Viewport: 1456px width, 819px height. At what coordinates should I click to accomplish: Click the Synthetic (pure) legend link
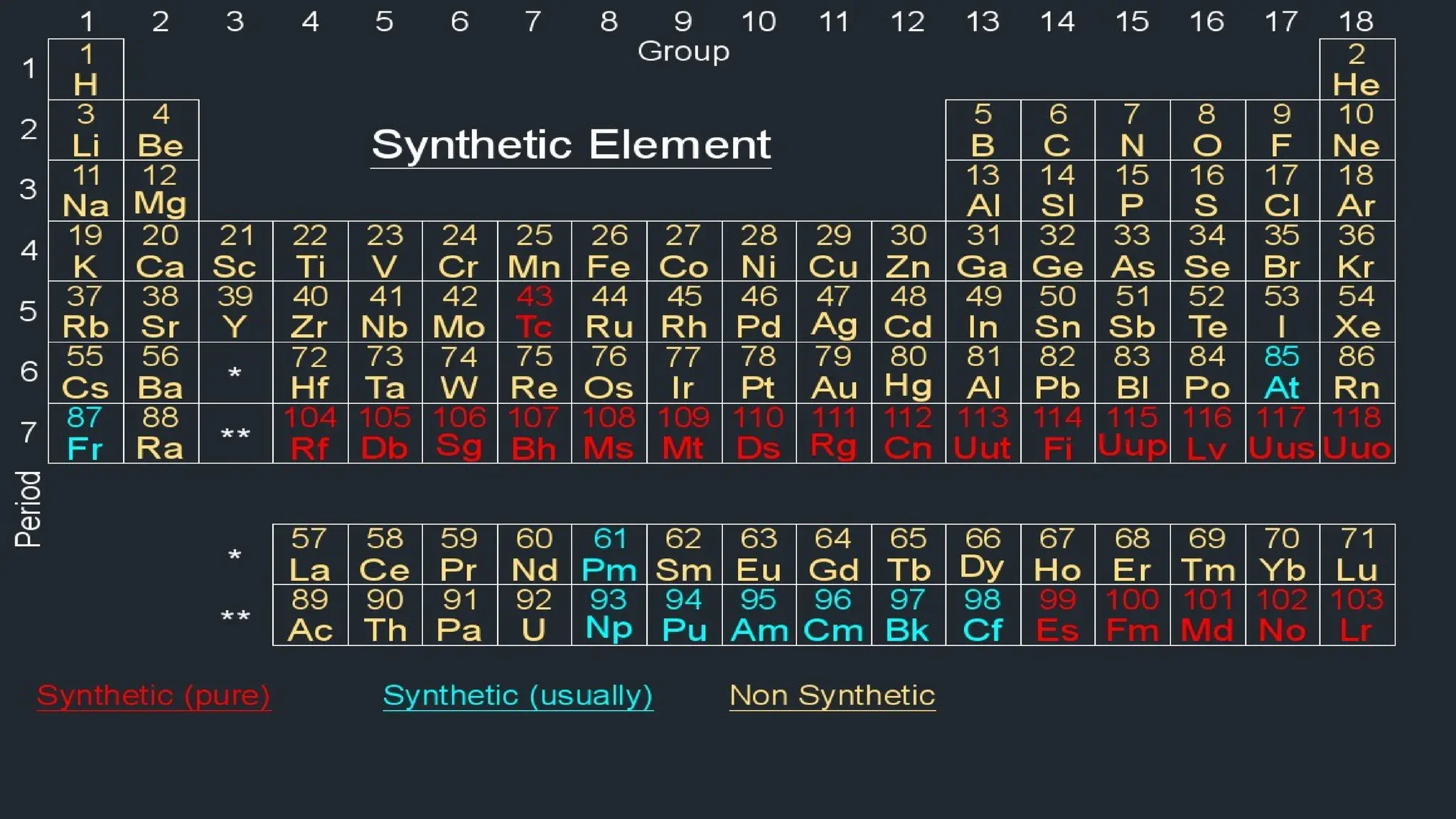tap(154, 695)
